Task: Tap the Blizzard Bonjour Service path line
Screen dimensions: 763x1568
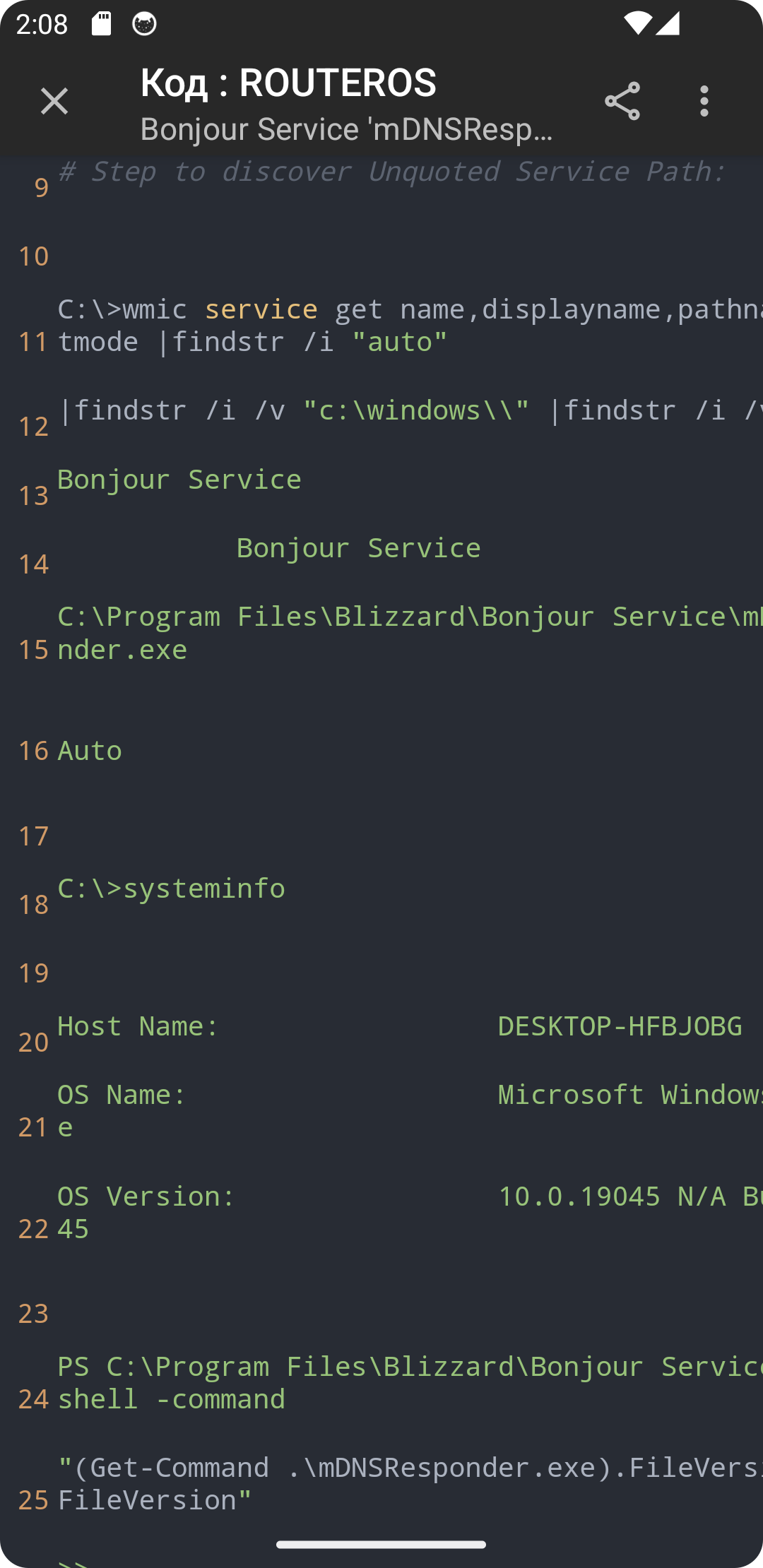Action: coord(410,633)
